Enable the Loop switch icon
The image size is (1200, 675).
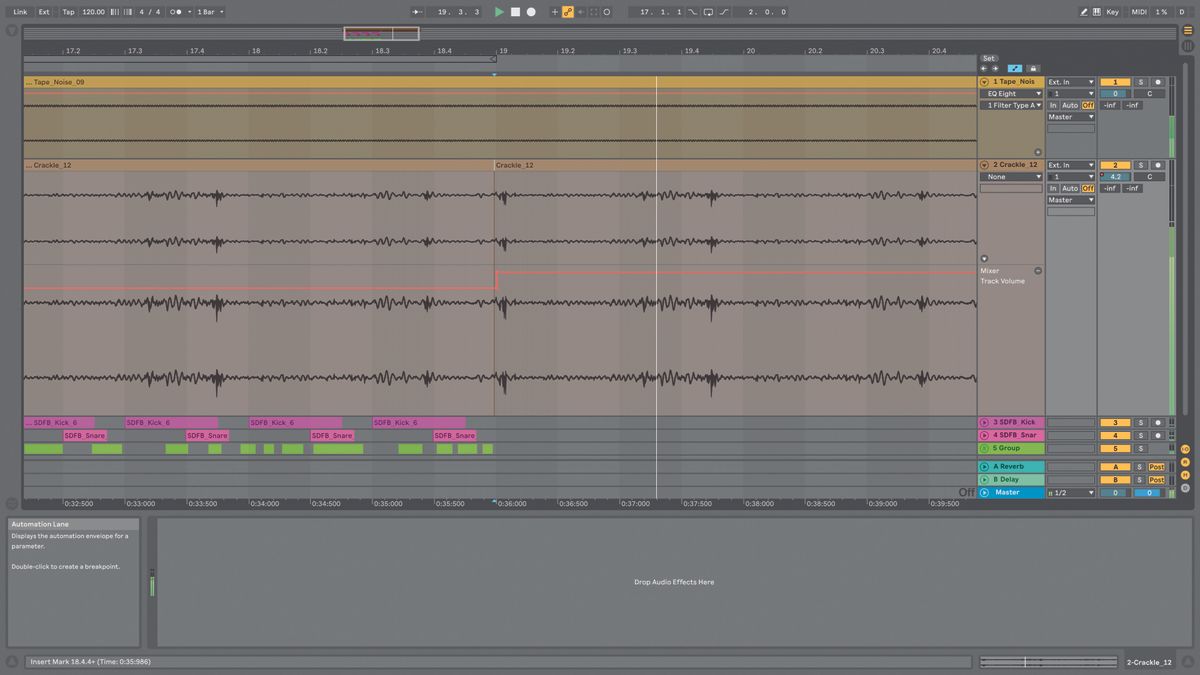click(709, 11)
